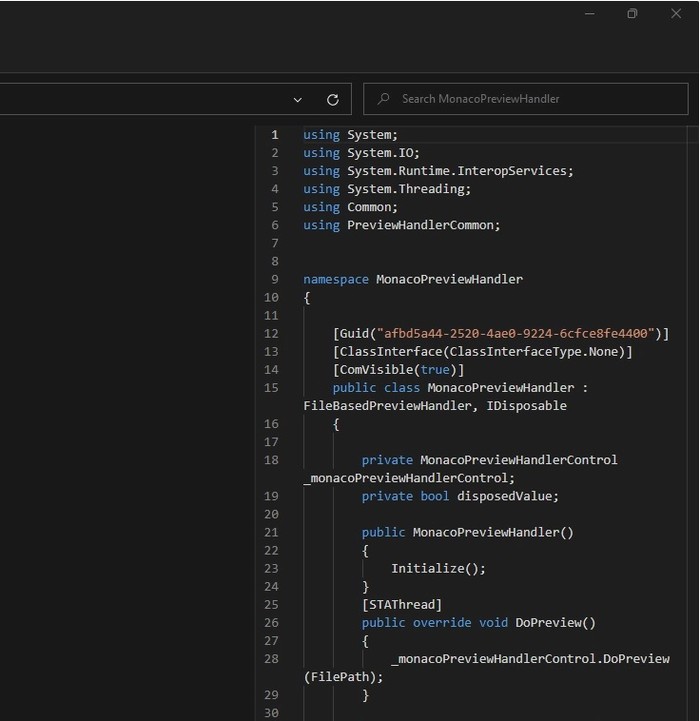The height and width of the screenshot is (721, 700).
Task: Click the Initialize() call in constructor
Action: tap(438, 568)
